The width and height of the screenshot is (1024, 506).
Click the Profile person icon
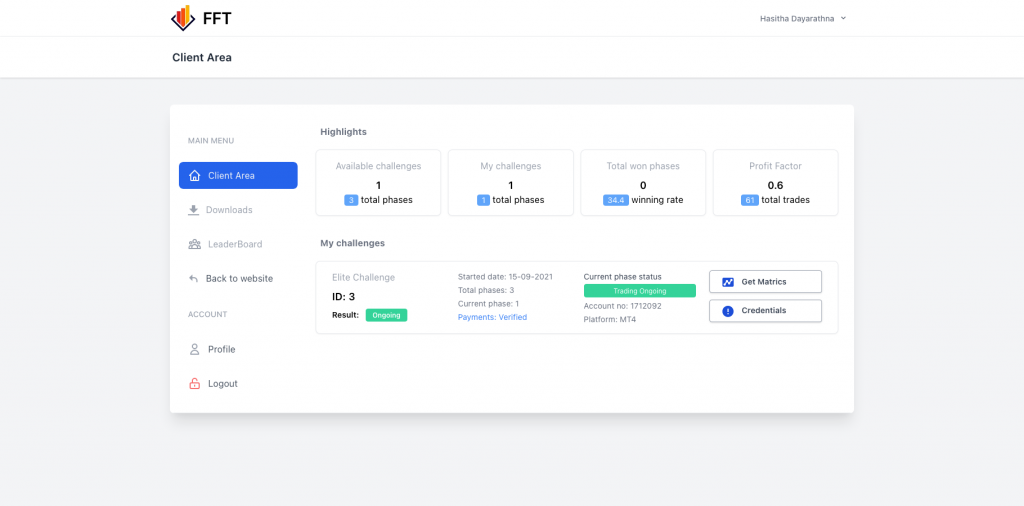point(194,349)
